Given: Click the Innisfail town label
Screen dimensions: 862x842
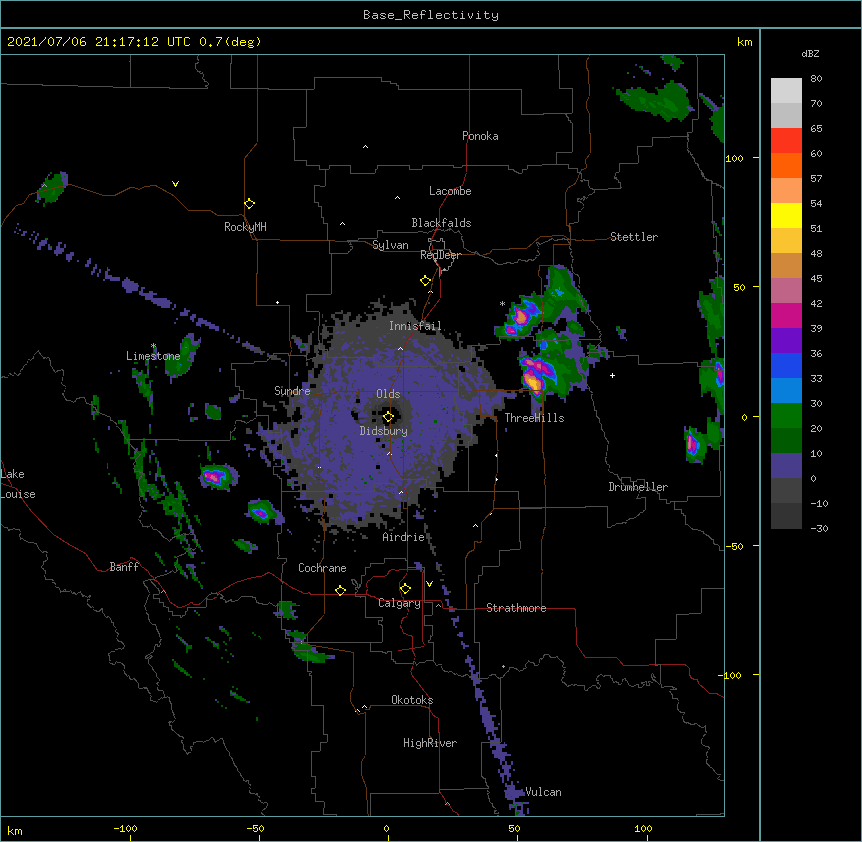Looking at the screenshot, I should click(x=415, y=326).
